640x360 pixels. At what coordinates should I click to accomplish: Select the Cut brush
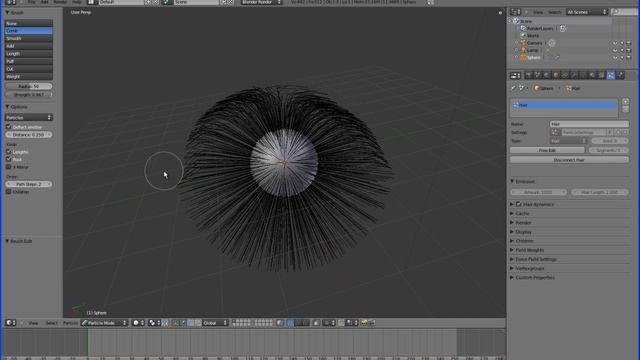click(29, 69)
